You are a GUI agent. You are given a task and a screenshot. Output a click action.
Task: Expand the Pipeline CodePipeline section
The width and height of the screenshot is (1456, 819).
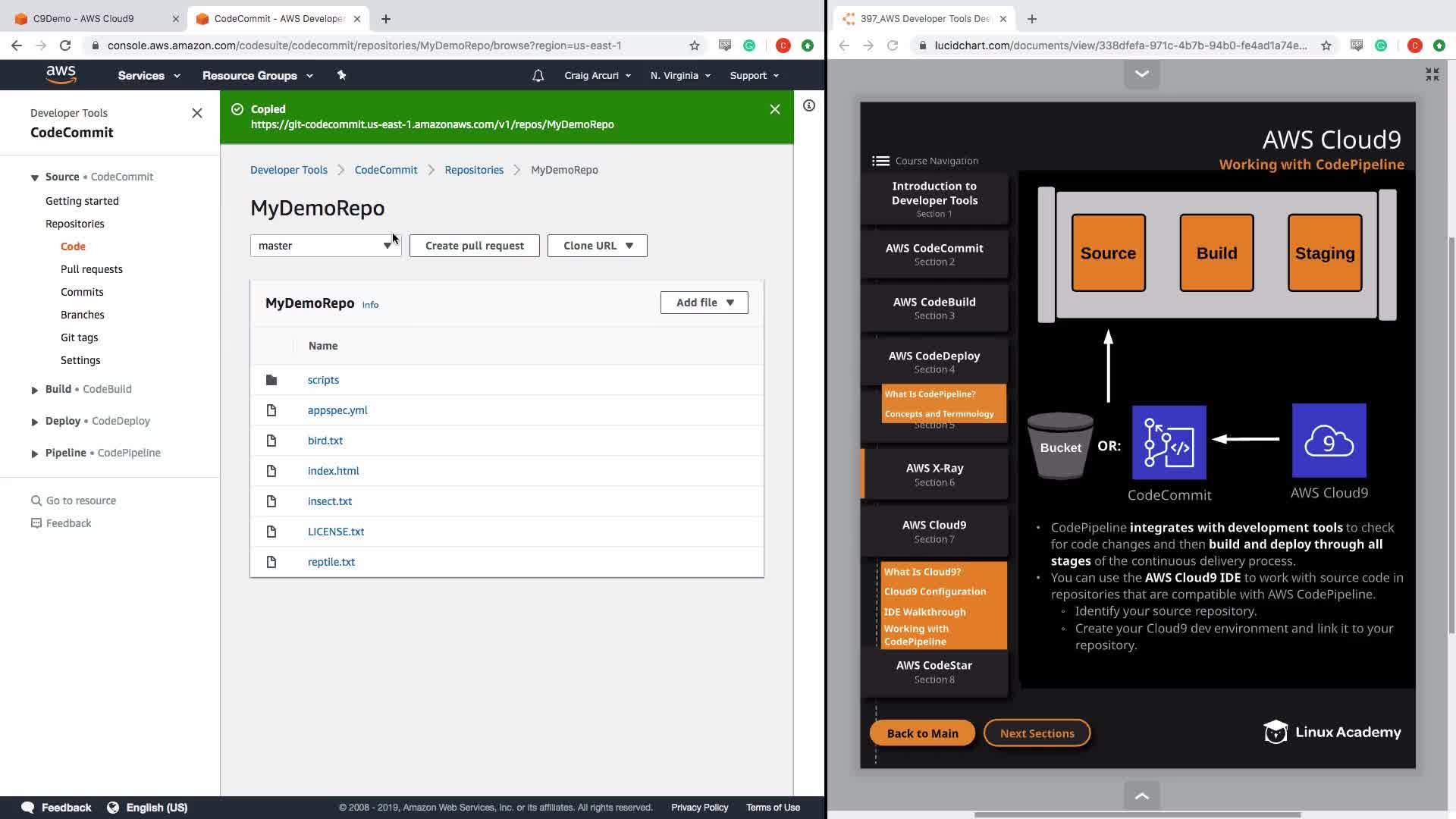(x=35, y=453)
